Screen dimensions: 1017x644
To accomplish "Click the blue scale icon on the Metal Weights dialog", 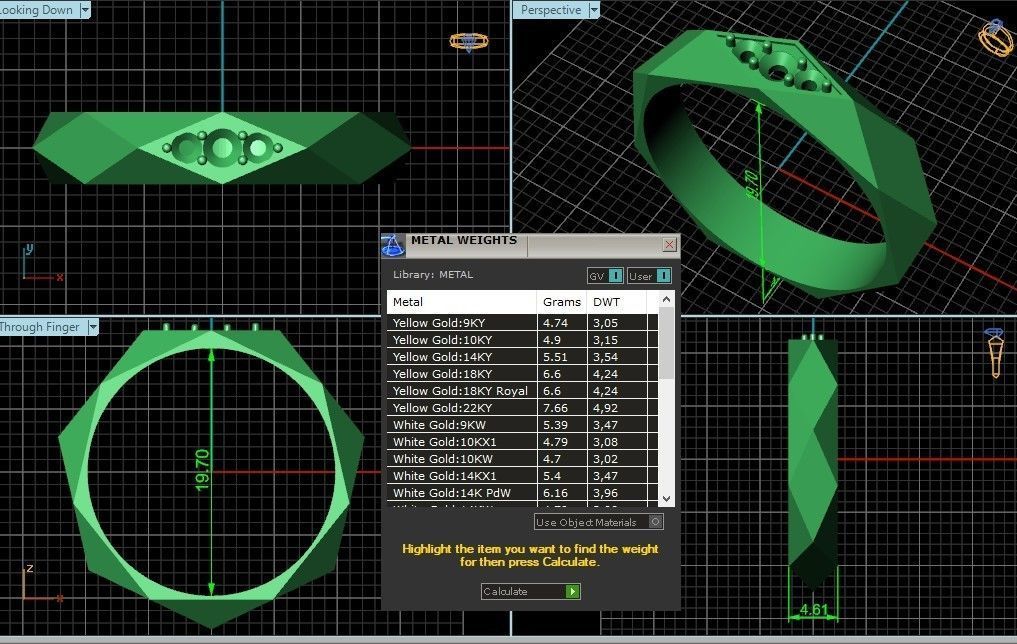I will click(394, 242).
